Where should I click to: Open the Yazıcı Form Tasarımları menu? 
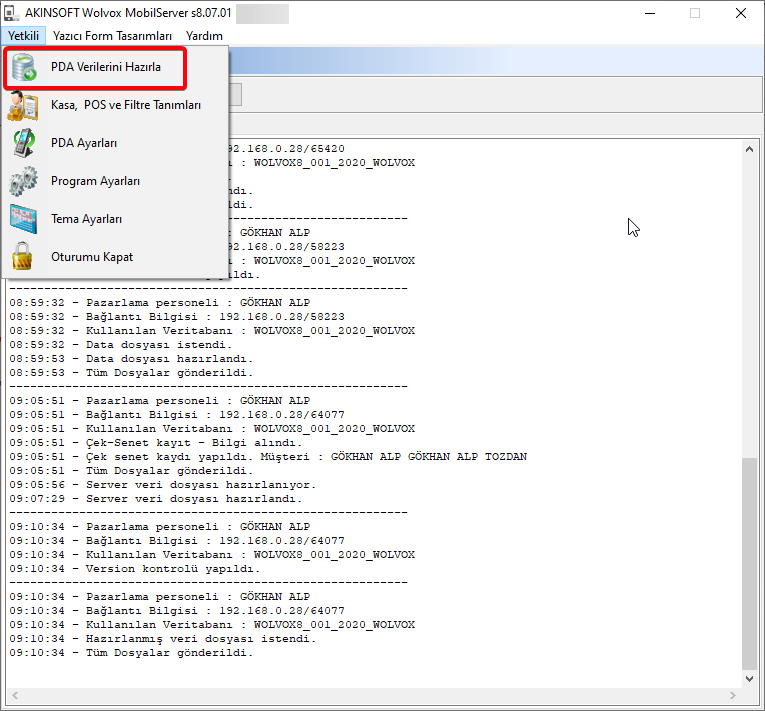112,36
